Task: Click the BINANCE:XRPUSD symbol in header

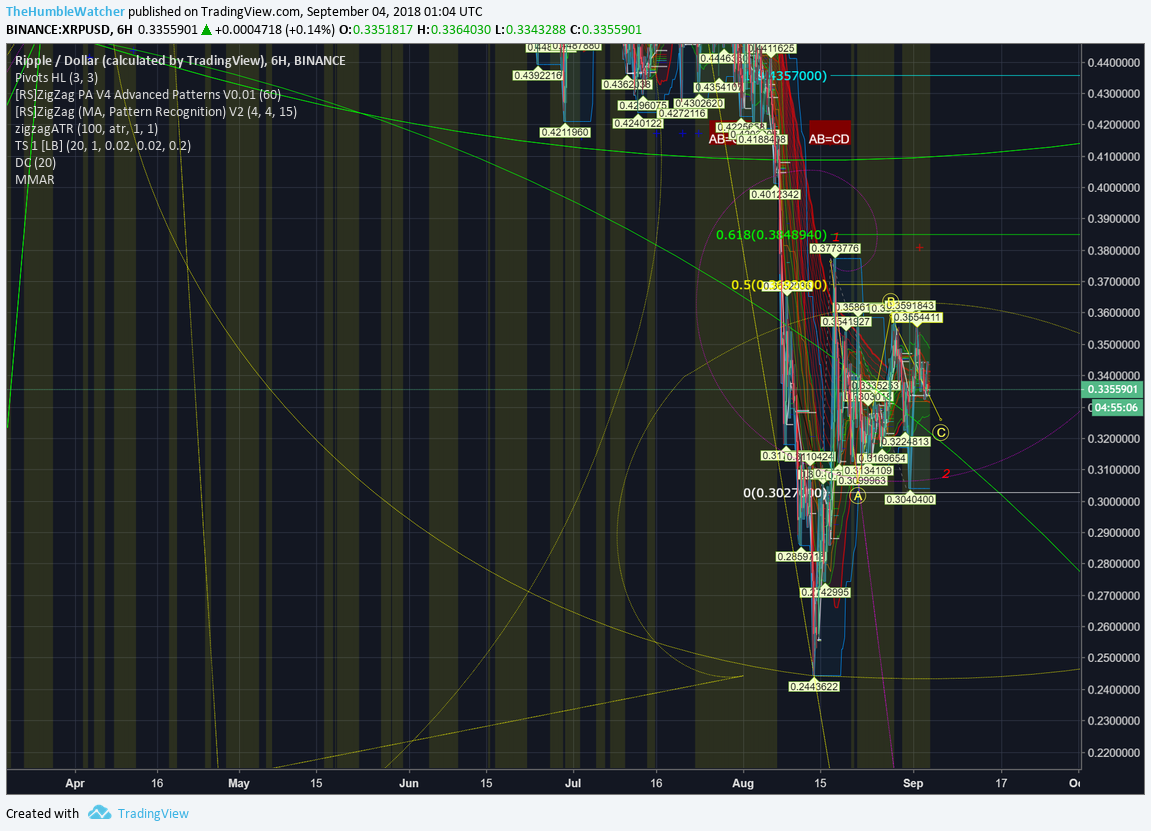Action: pos(59,29)
